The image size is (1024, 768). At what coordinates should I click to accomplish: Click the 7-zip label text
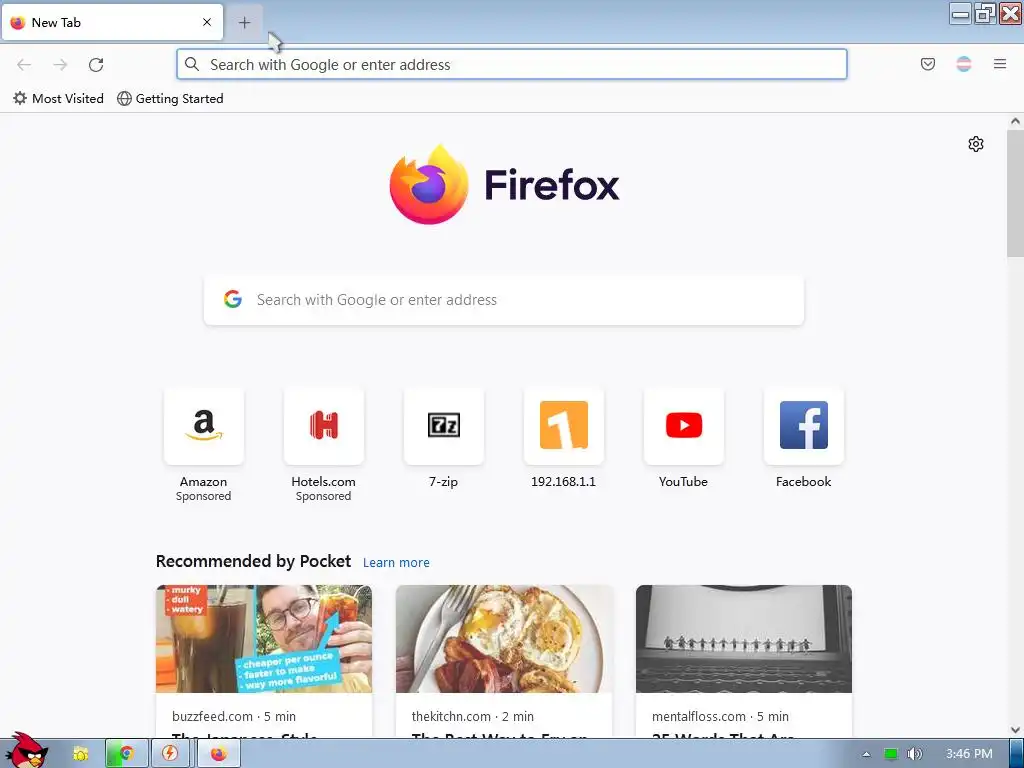point(443,482)
